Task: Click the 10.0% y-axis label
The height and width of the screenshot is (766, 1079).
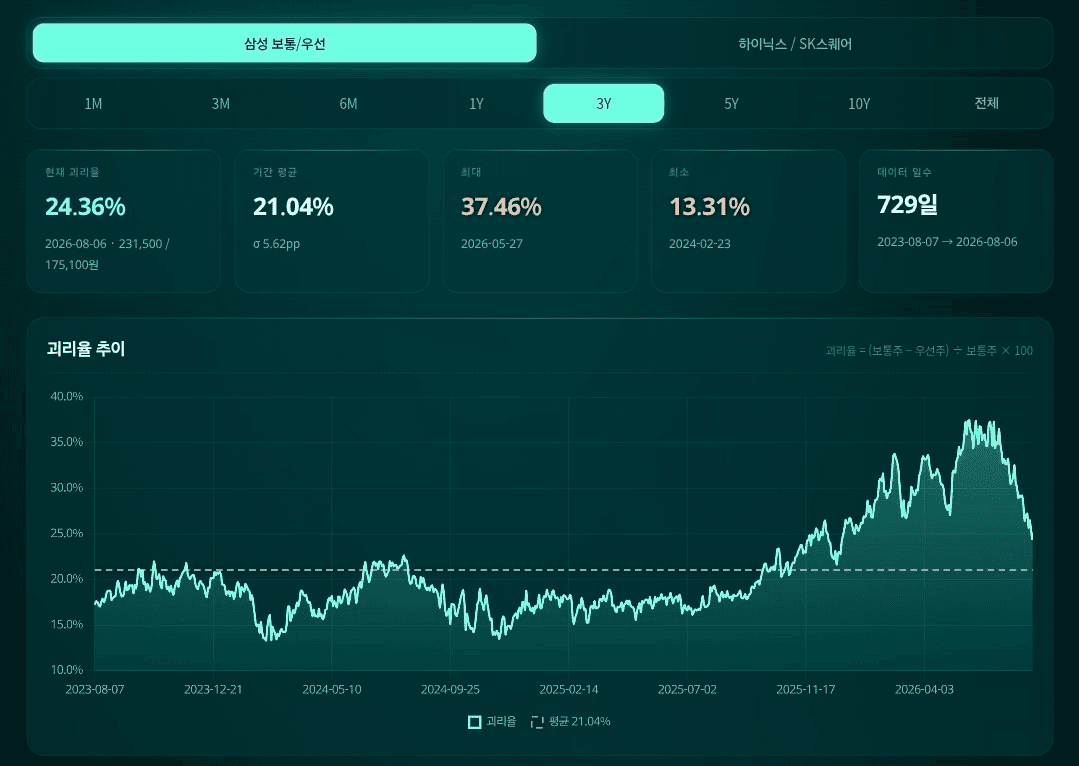Action: point(67,670)
